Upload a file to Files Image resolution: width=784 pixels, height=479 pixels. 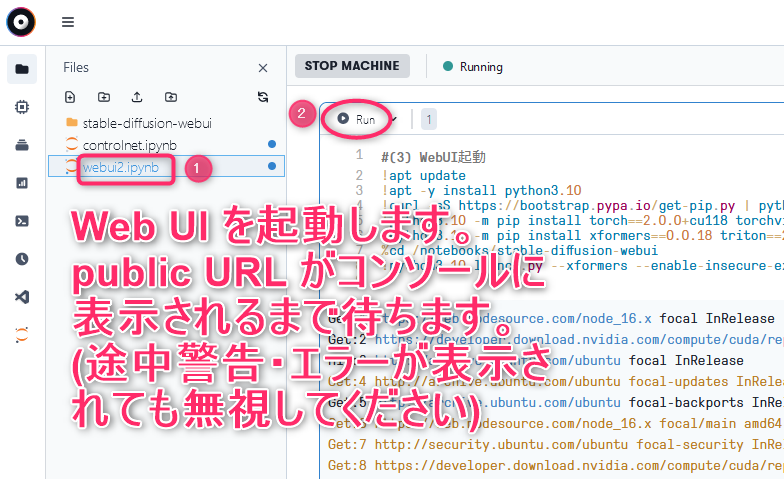point(137,97)
